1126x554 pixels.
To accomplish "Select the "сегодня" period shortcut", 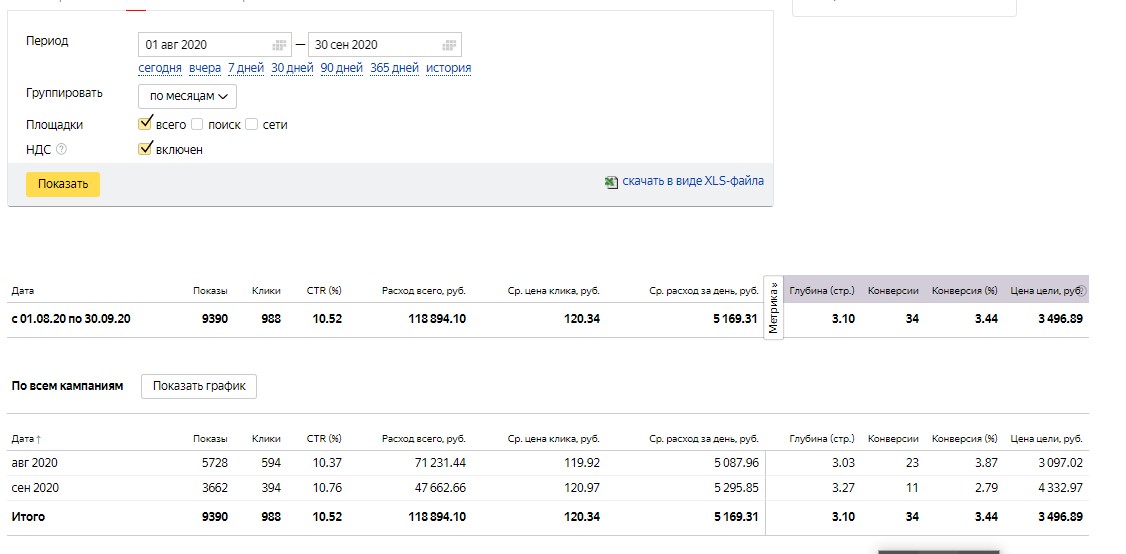I will (x=160, y=68).
